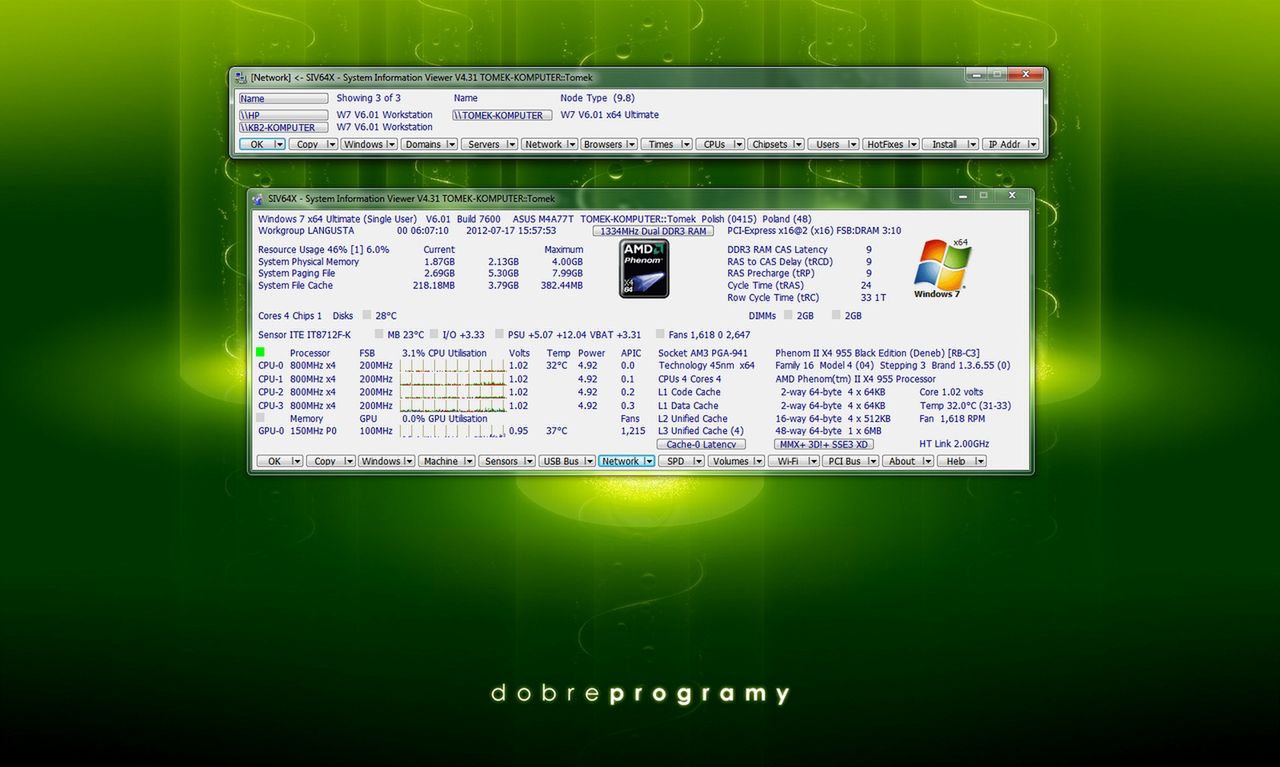Open dropdown arrow beside Servers in Network window

tap(511, 144)
